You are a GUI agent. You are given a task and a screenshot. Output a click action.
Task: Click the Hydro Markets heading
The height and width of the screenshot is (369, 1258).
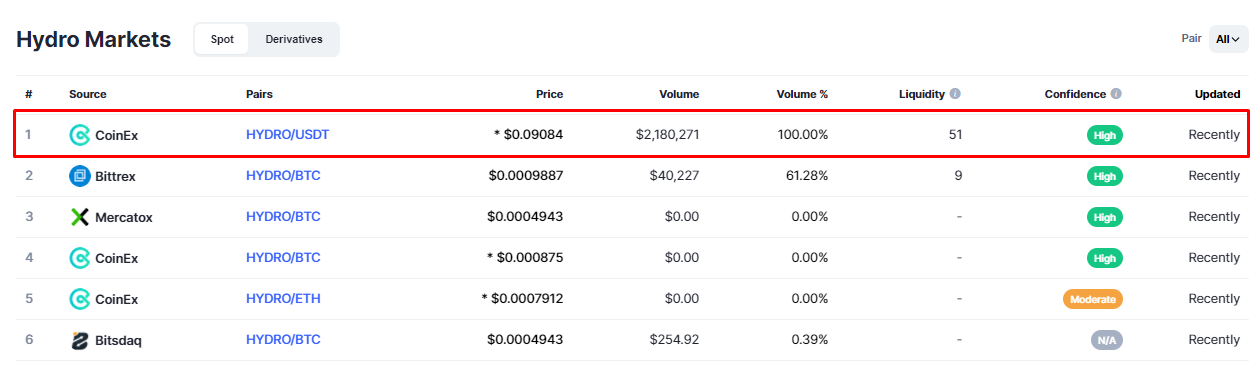pos(94,40)
